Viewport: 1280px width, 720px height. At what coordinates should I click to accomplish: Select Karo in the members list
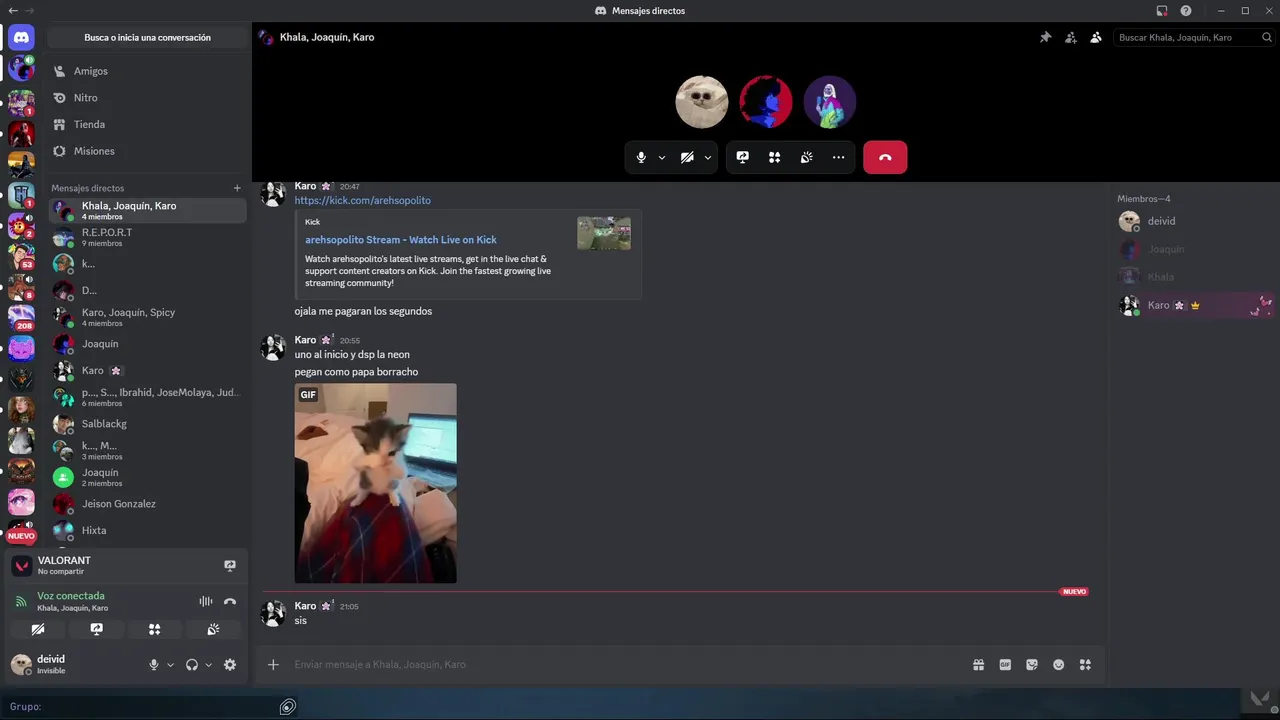click(x=1196, y=305)
